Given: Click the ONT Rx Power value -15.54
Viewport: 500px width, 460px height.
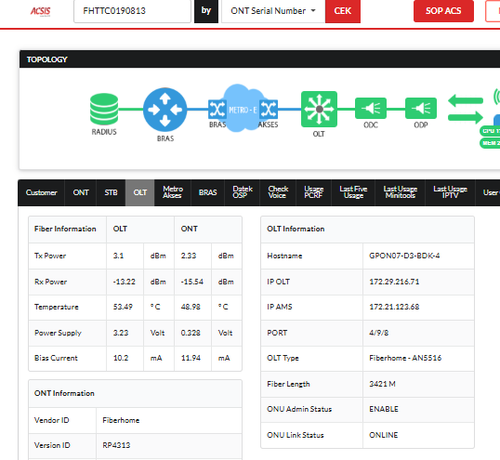Looking at the screenshot, I should [192, 282].
